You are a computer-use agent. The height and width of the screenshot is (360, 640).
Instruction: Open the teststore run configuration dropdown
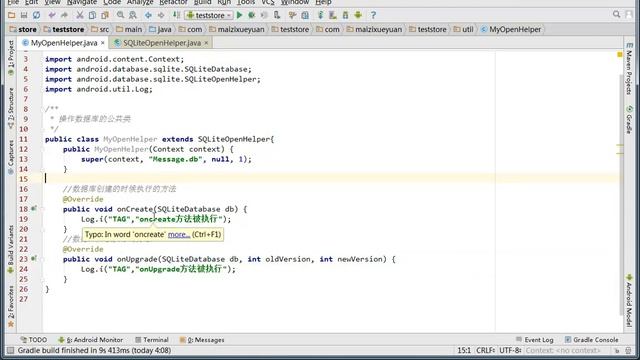[209, 16]
